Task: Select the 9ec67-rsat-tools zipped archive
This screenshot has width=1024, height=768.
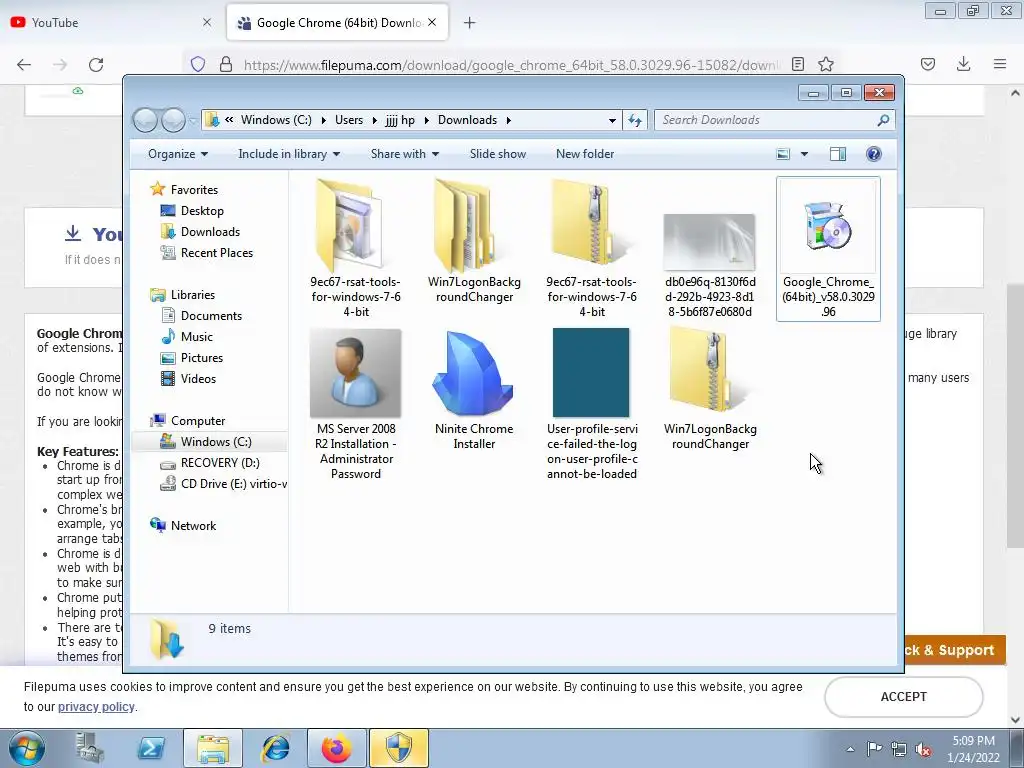Action: coord(592,249)
